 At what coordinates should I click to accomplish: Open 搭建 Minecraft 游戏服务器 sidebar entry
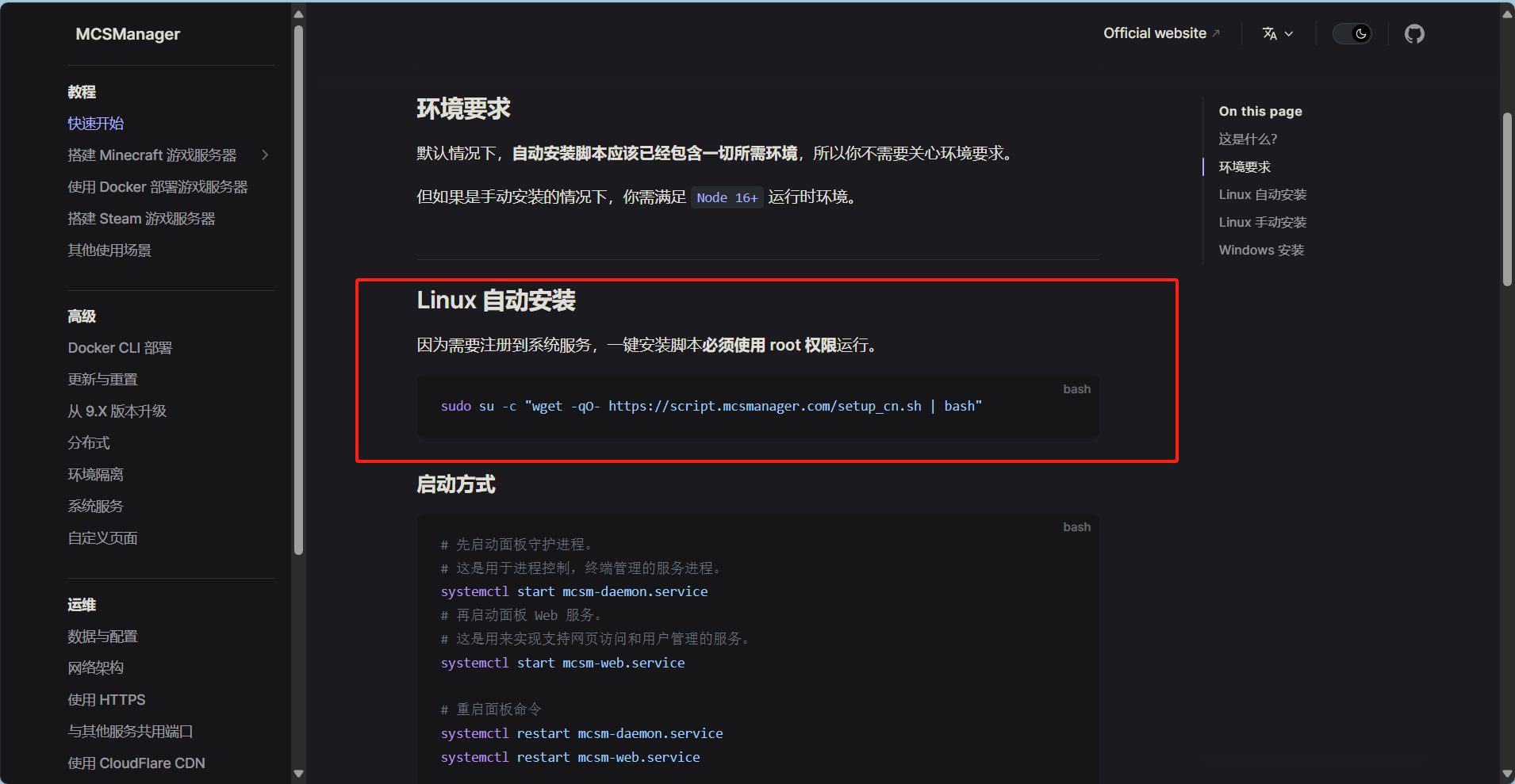point(152,155)
